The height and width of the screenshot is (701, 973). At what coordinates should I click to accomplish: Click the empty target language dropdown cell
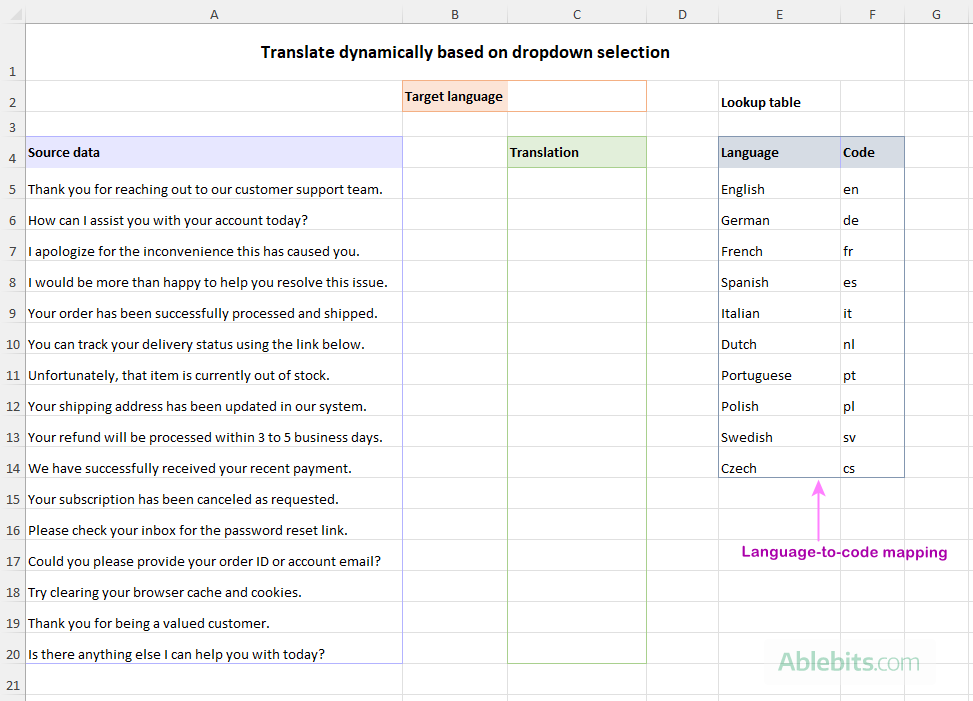(577, 96)
